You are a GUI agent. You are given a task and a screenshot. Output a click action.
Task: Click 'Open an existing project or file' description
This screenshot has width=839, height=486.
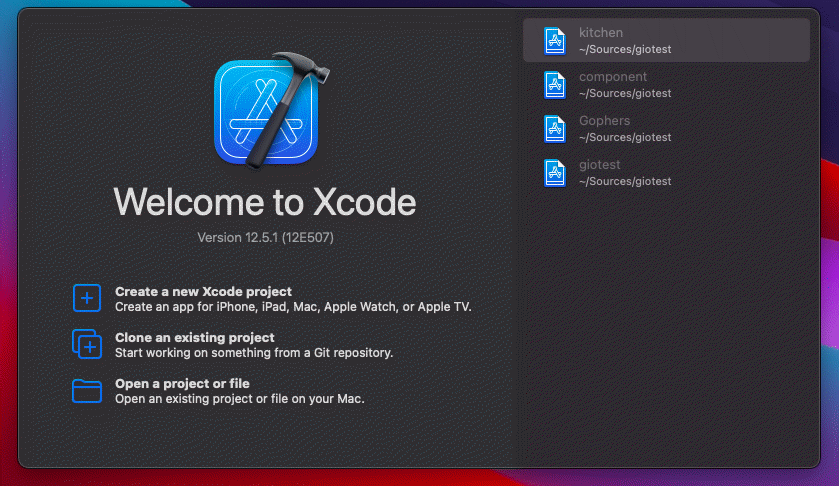coord(240,399)
